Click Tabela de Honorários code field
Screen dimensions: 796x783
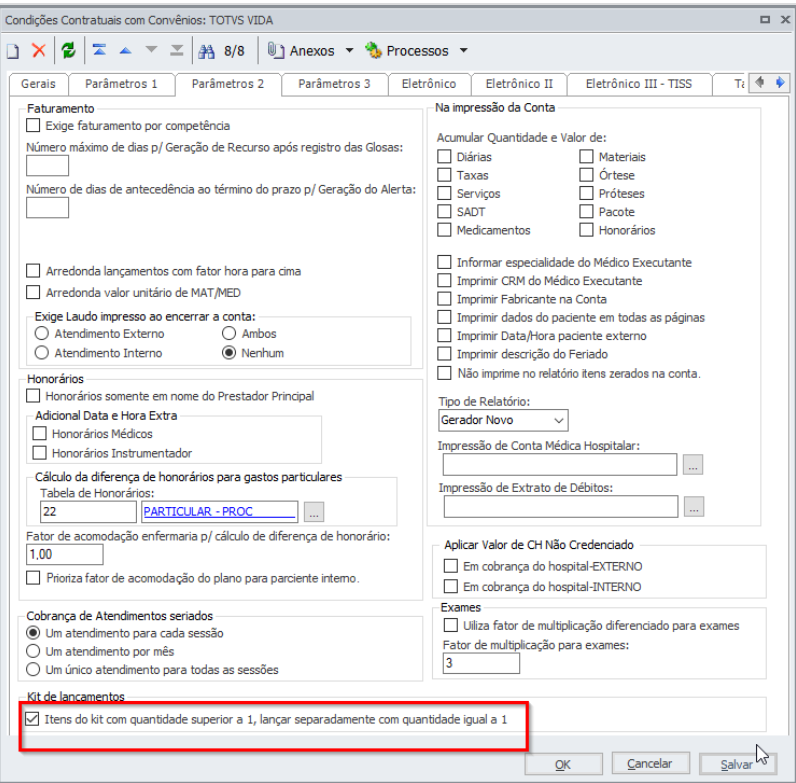click(x=88, y=512)
